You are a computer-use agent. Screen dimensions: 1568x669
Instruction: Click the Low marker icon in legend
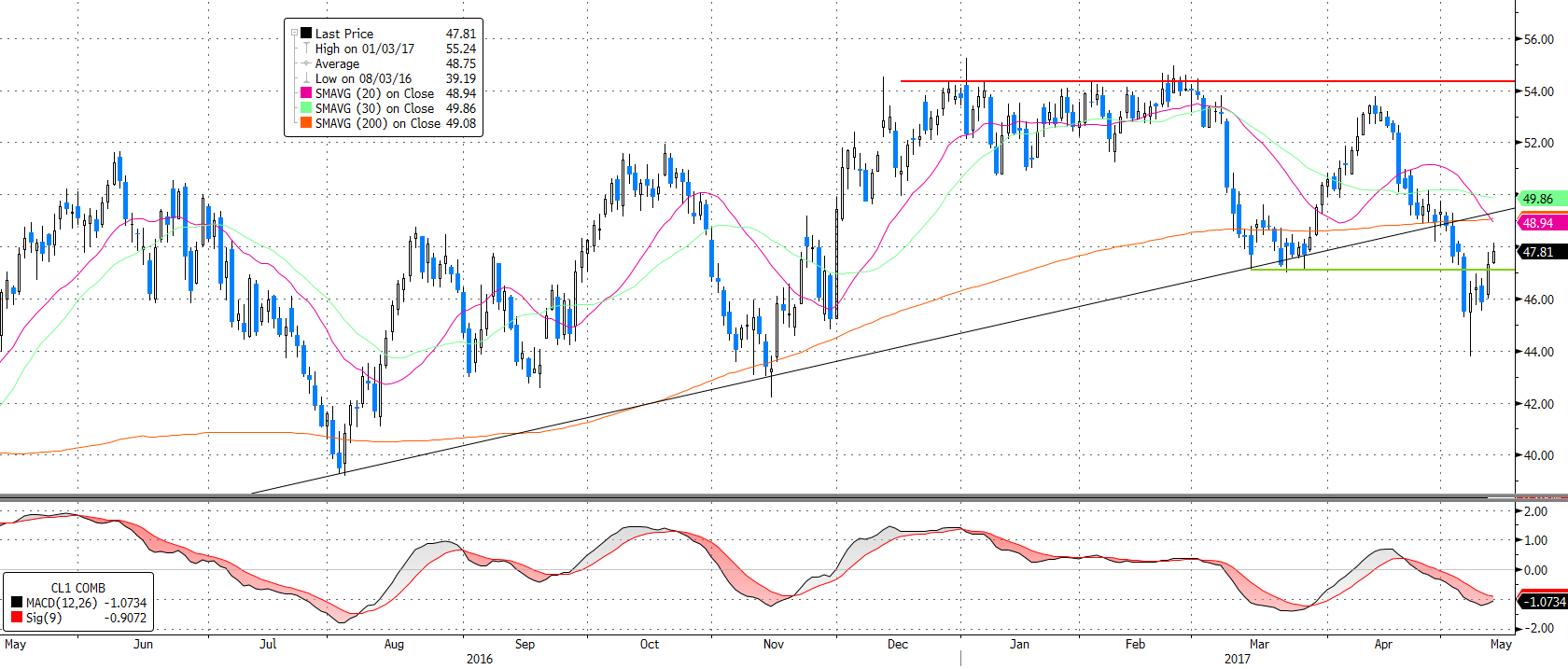[x=306, y=78]
